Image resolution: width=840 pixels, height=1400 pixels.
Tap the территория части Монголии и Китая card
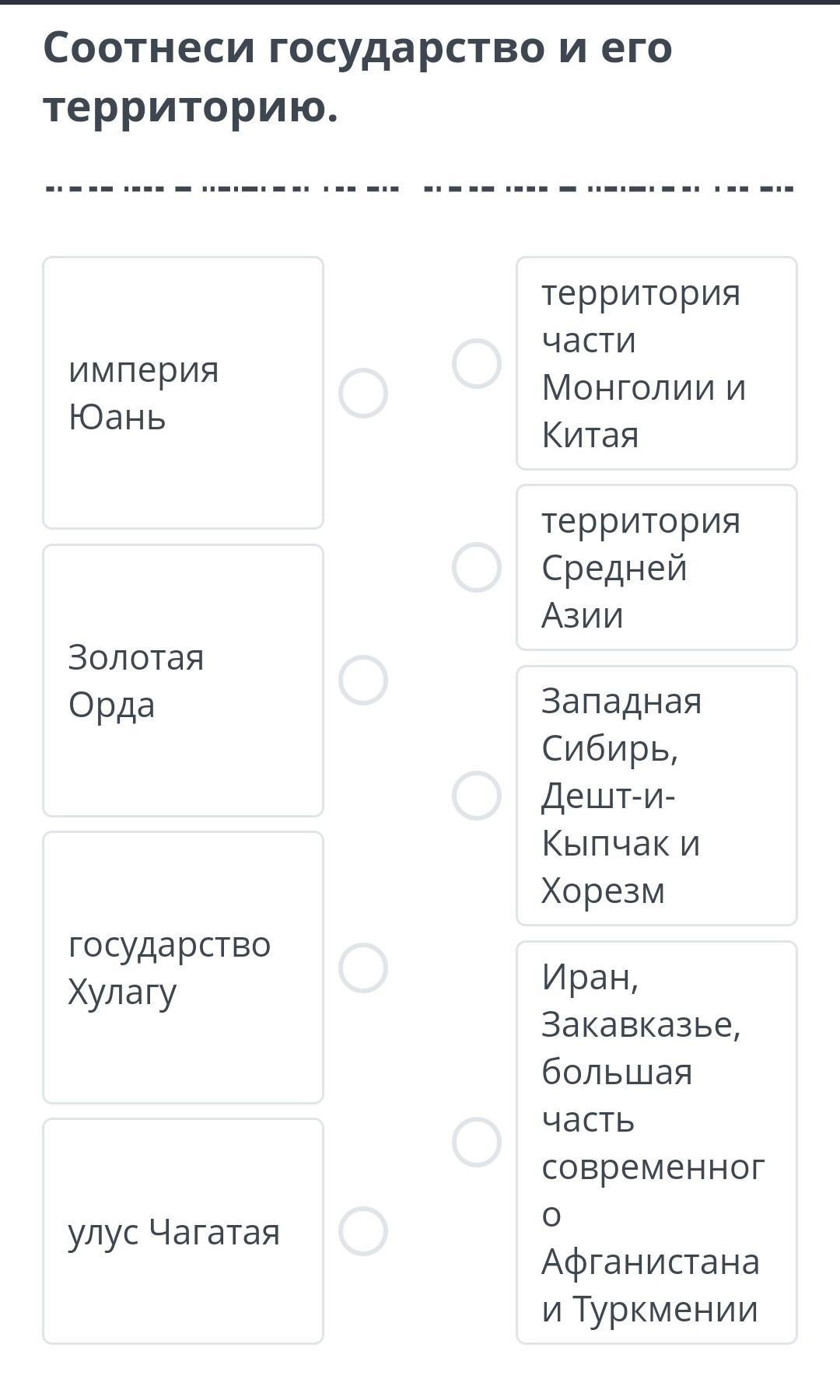656,363
